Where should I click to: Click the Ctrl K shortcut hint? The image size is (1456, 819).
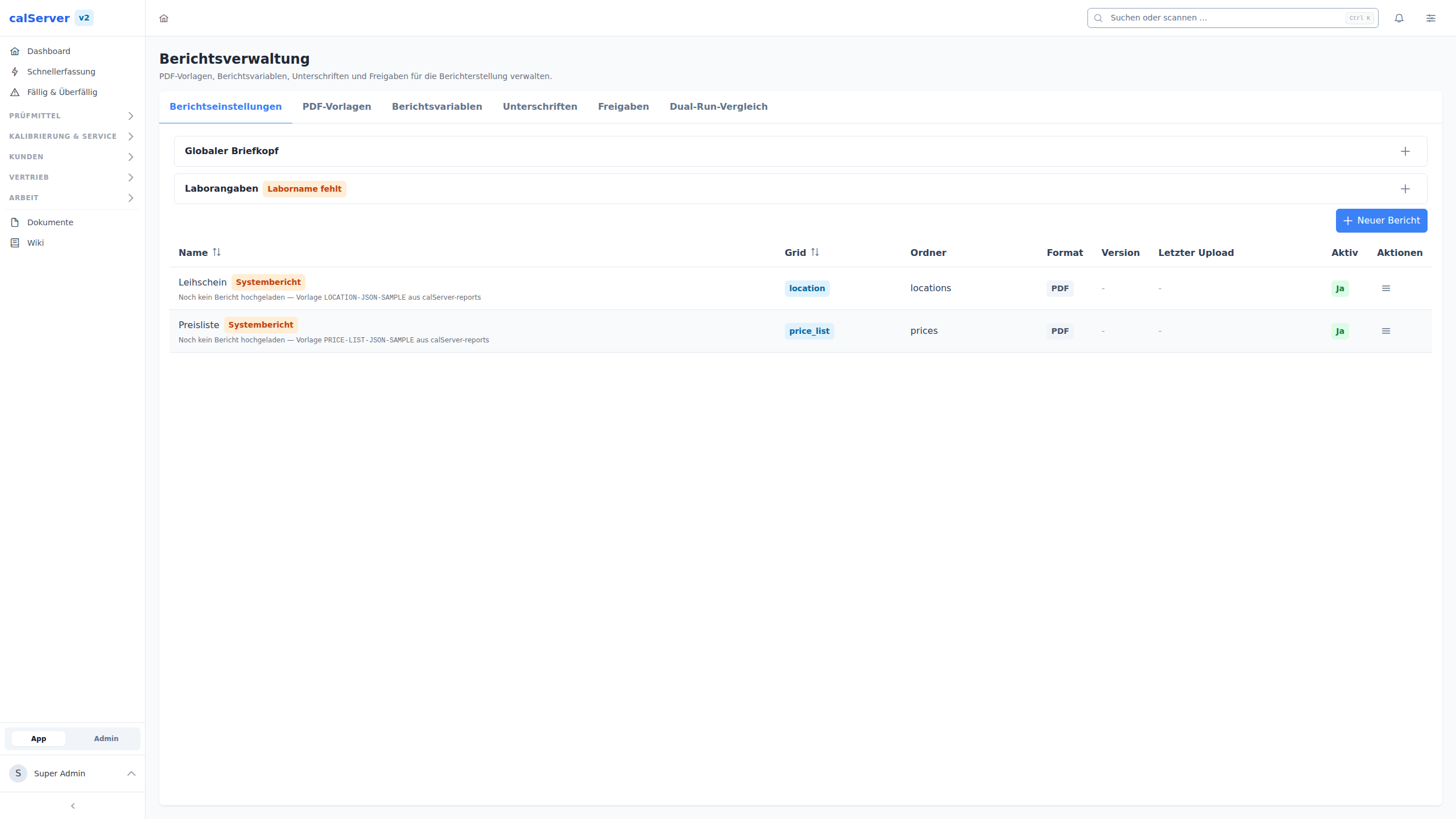pos(1360,18)
